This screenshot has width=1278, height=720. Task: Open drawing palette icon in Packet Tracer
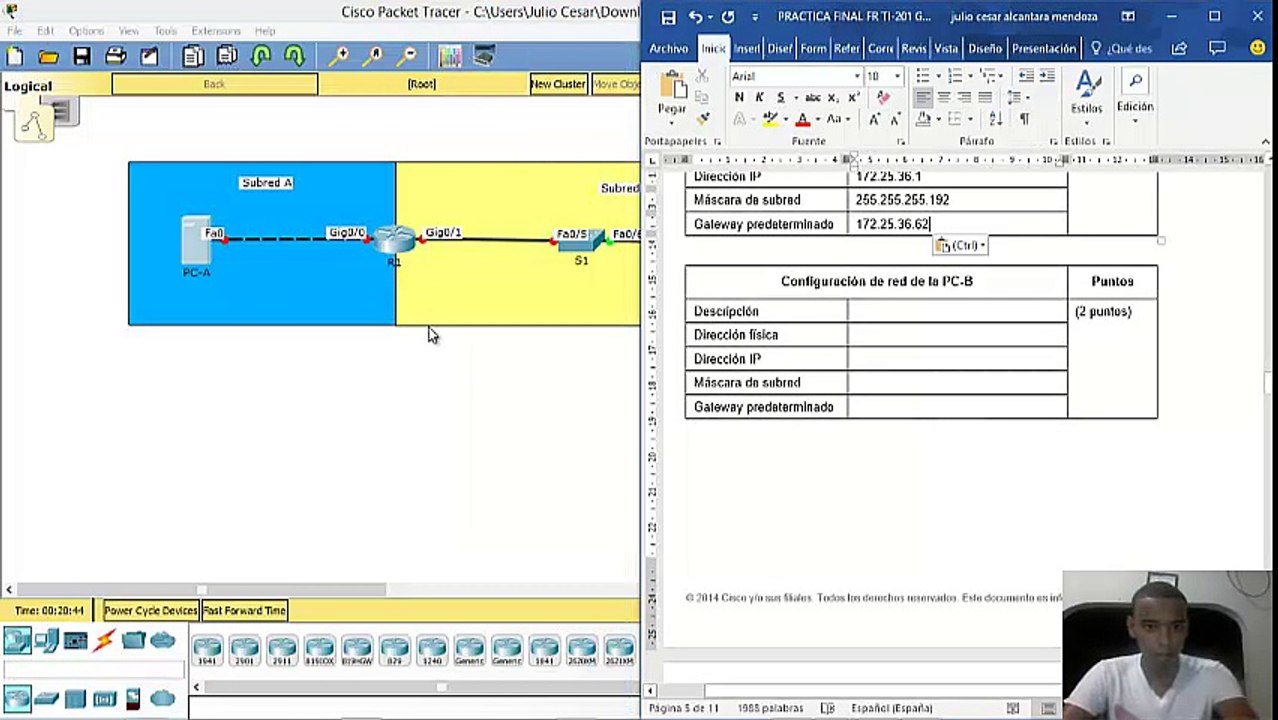pyautogui.click(x=450, y=57)
